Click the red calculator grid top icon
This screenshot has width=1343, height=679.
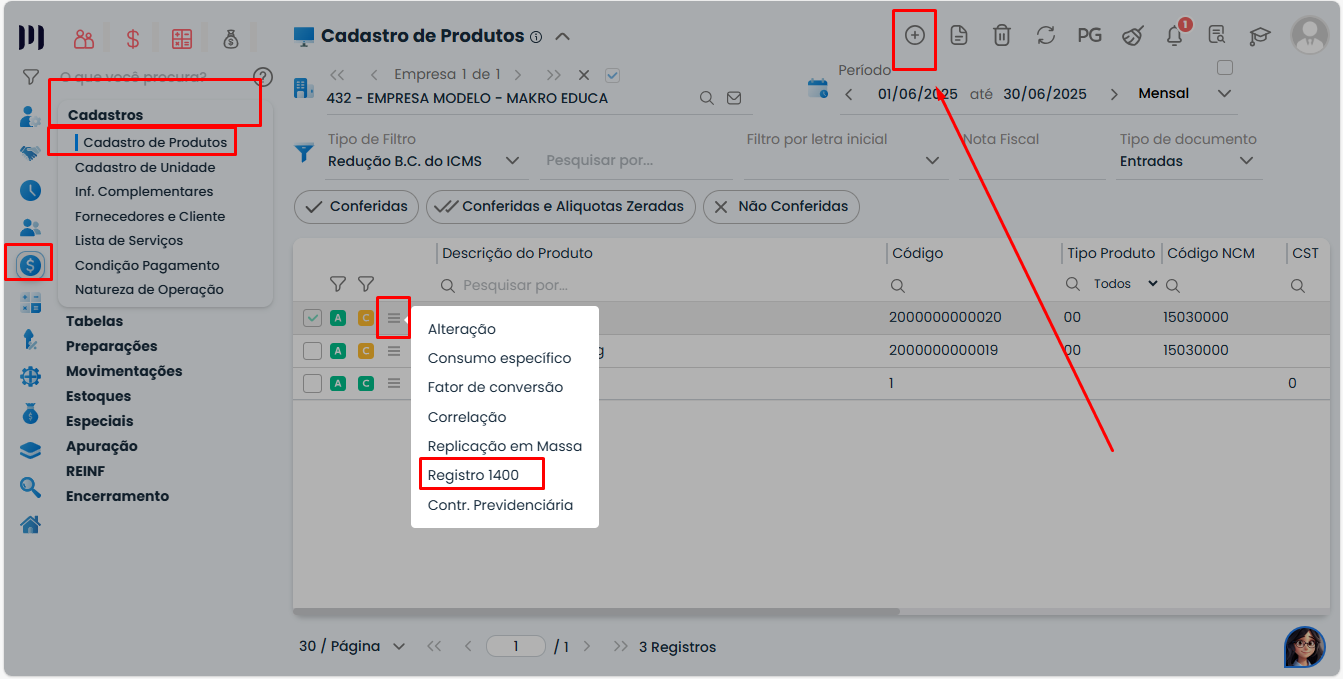click(181, 40)
